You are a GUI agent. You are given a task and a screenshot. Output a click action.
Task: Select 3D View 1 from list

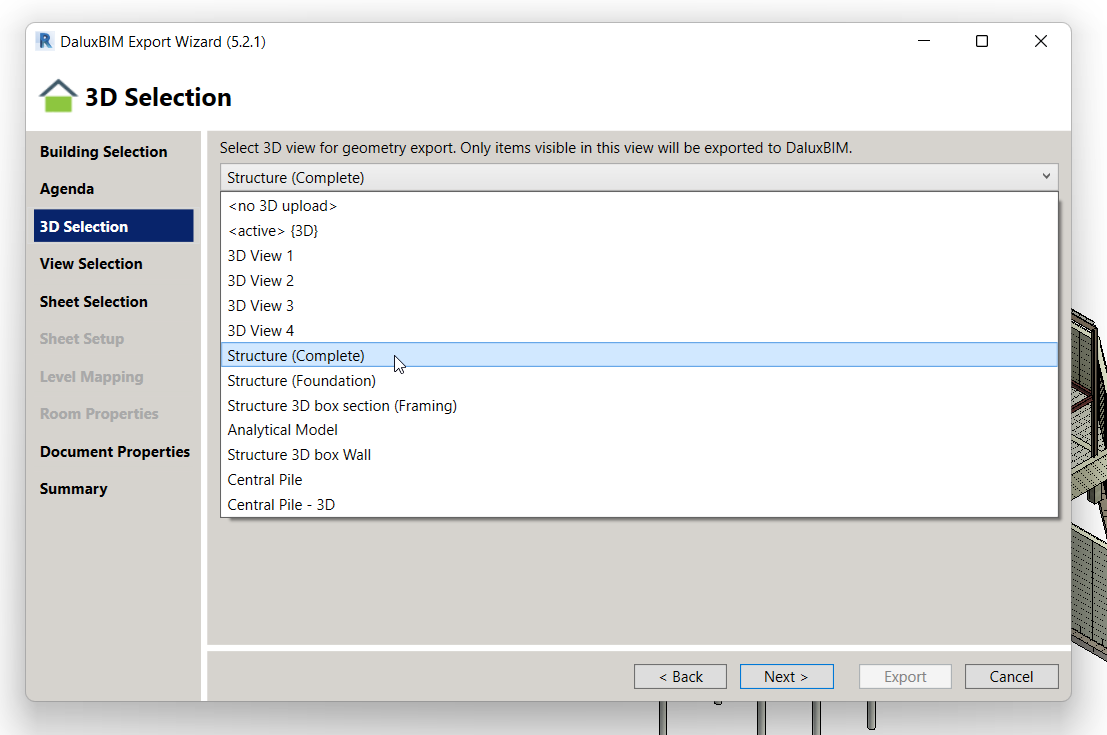[639, 256]
